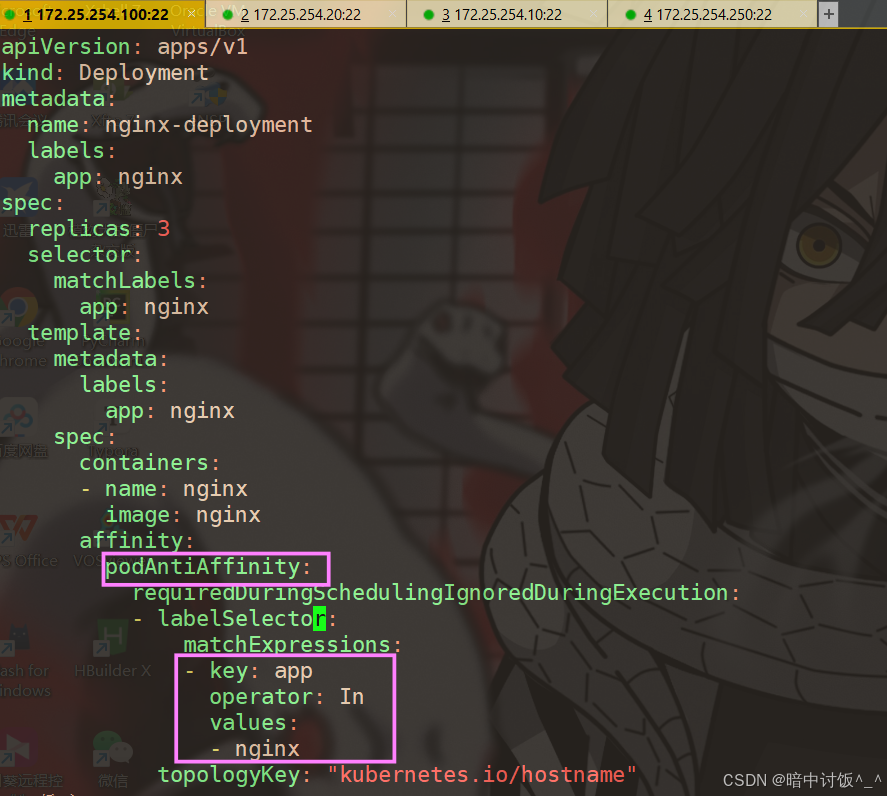This screenshot has width=887, height=796.
Task: Click the green status dot on tab 2
Action: (x=227, y=15)
